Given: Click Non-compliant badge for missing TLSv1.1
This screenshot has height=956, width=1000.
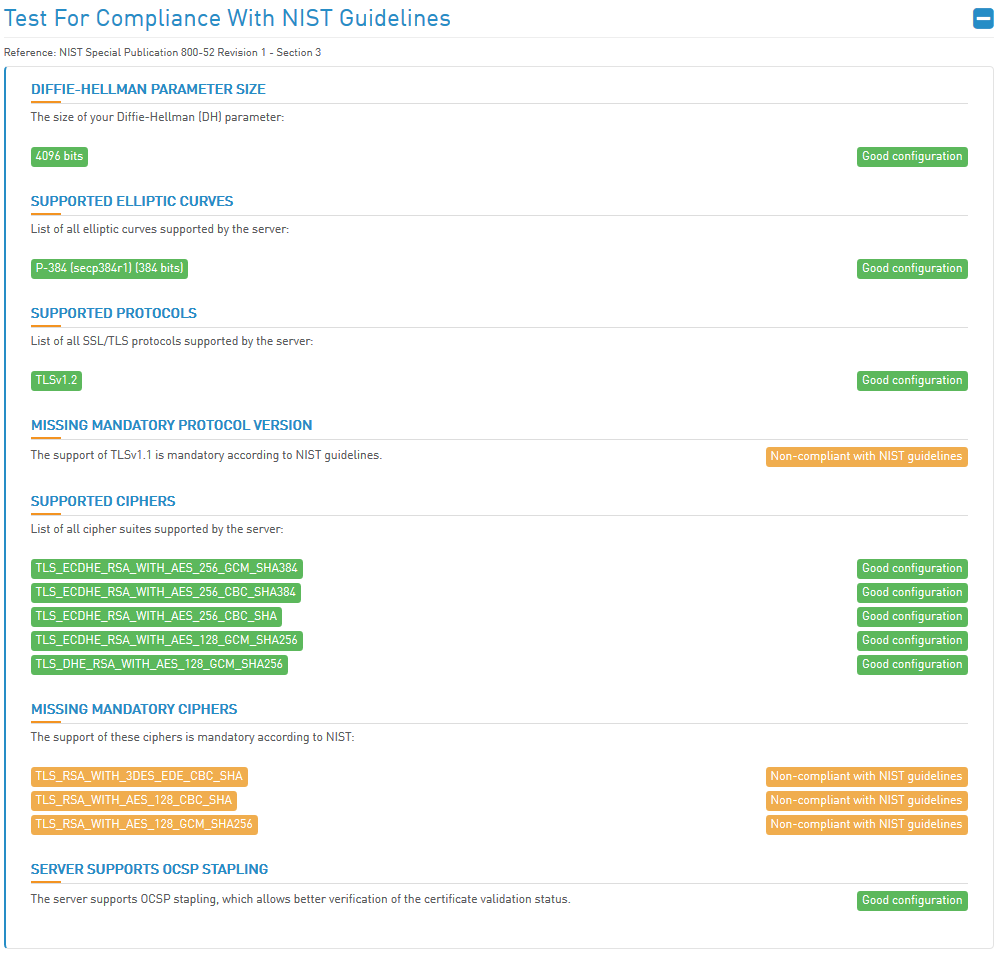Looking at the screenshot, I should click(867, 457).
